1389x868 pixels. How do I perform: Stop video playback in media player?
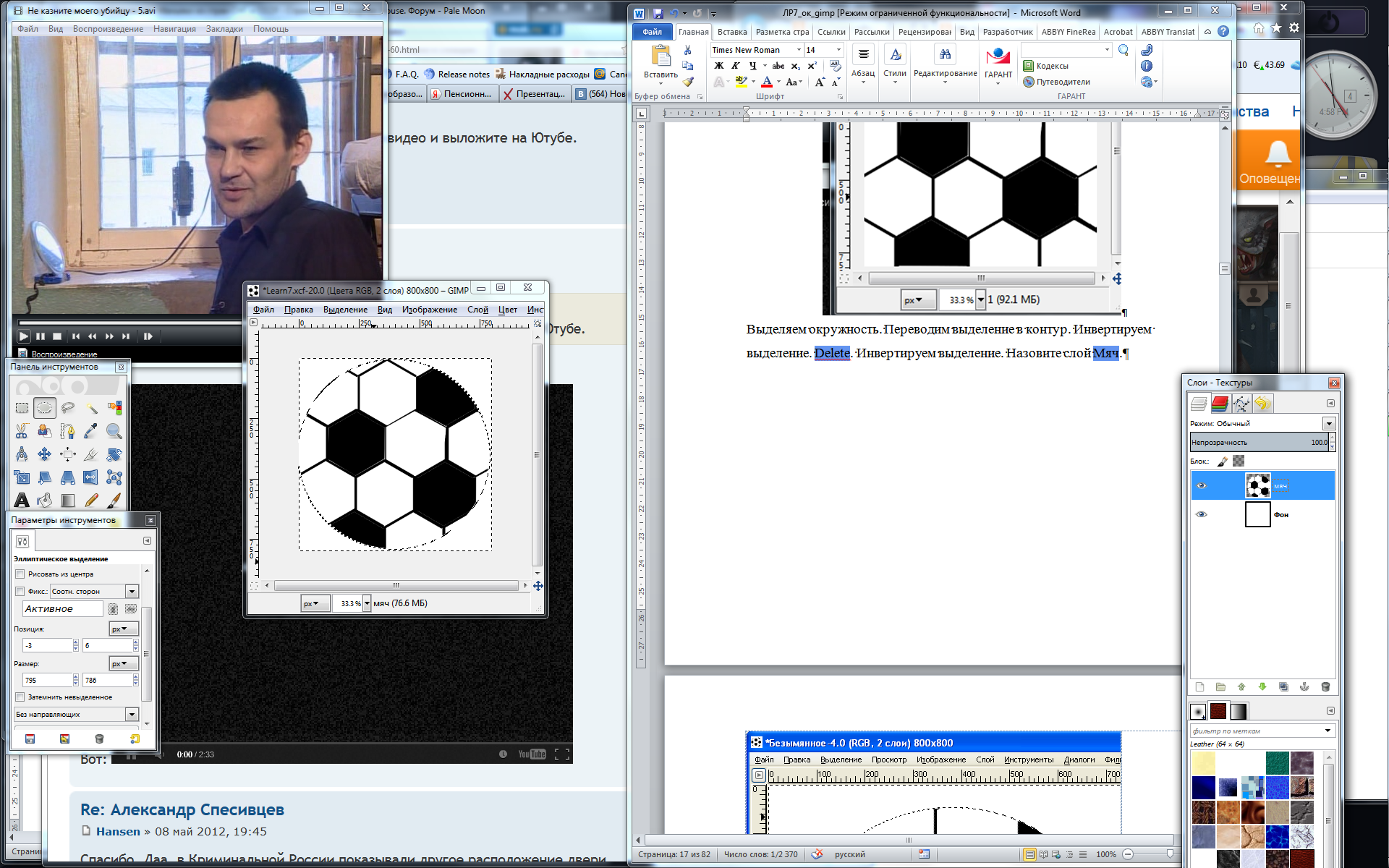(57, 336)
